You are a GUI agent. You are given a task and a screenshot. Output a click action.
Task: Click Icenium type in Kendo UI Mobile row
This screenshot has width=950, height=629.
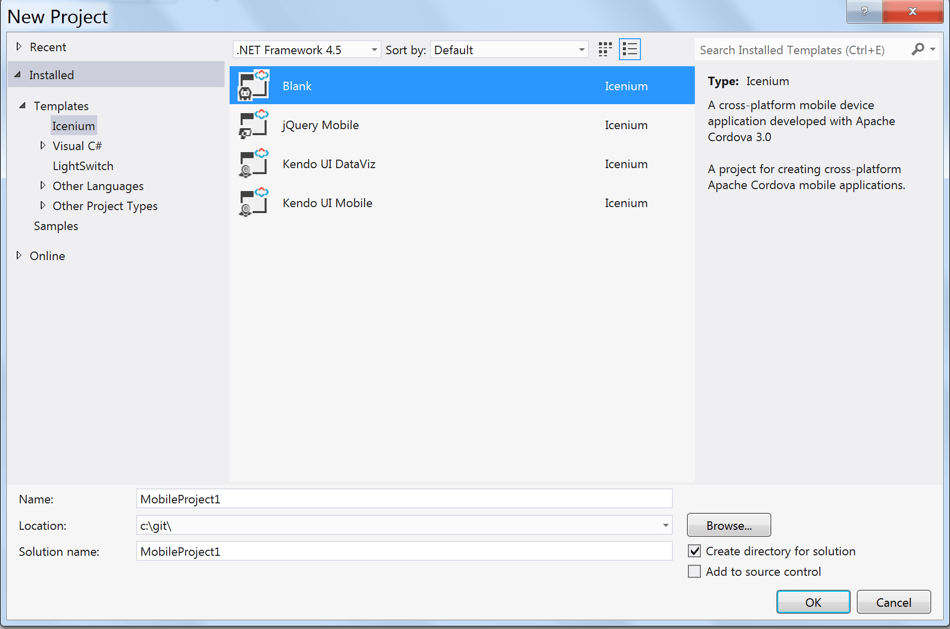[x=626, y=203]
